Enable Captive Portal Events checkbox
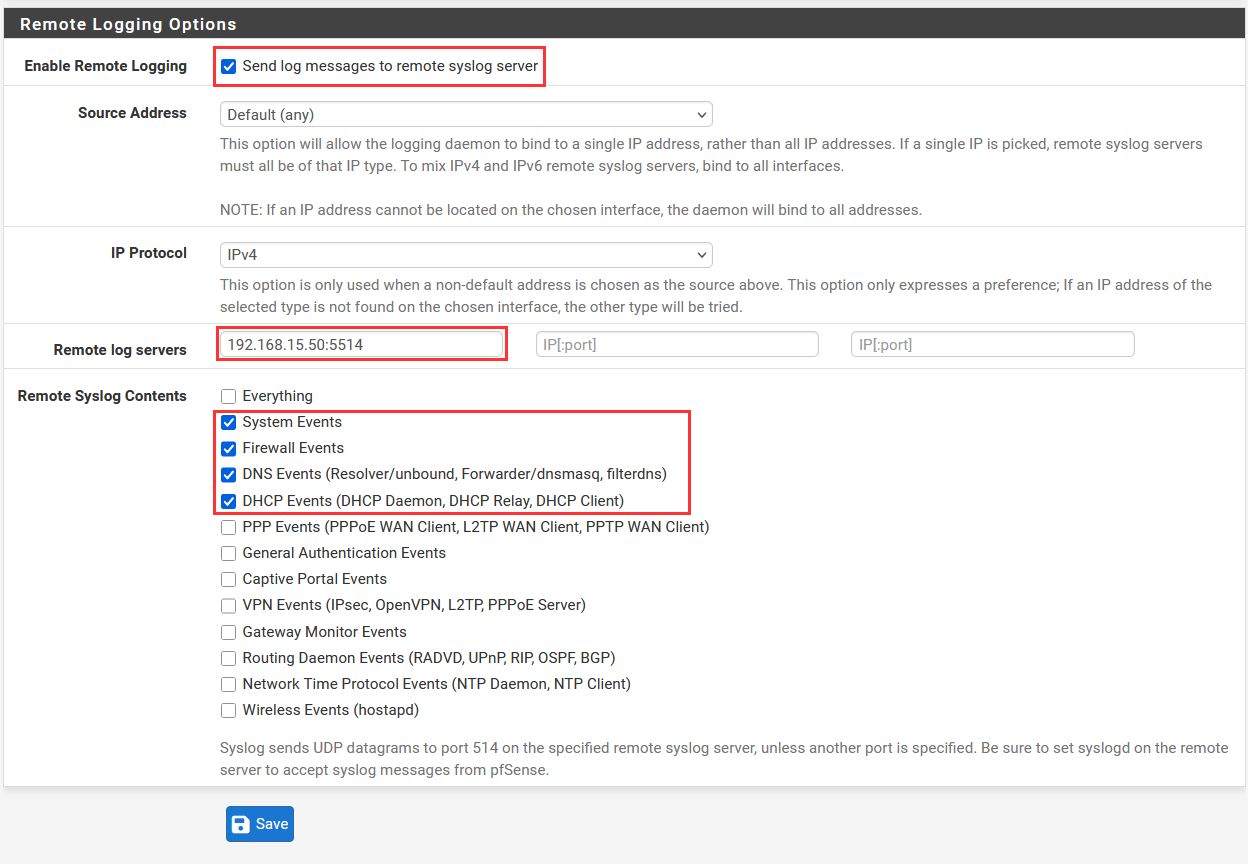Screen dimensions: 1248x864 [x=229, y=580]
